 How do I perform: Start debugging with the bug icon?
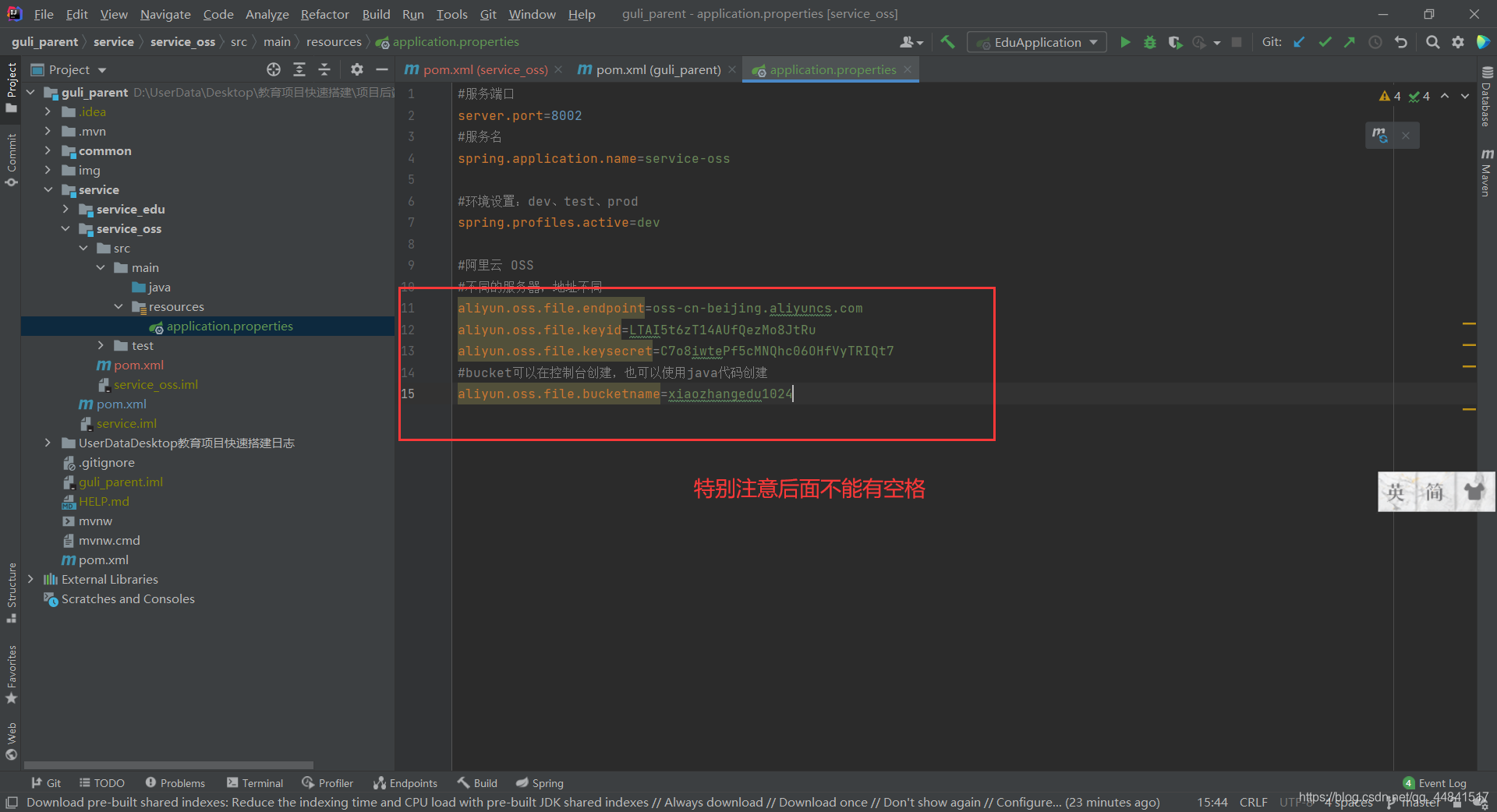click(1149, 42)
